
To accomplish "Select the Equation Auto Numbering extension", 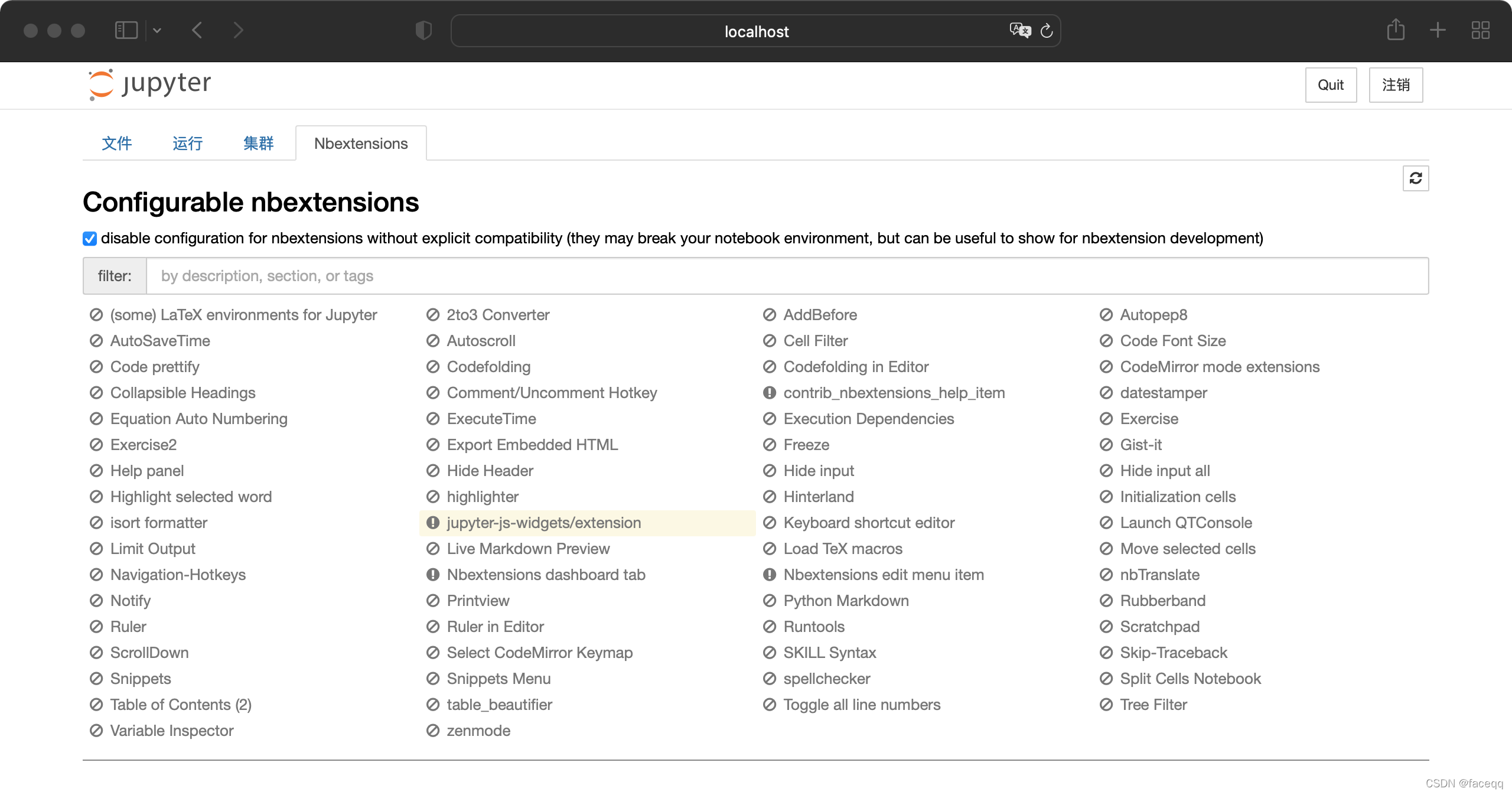I will (198, 419).
